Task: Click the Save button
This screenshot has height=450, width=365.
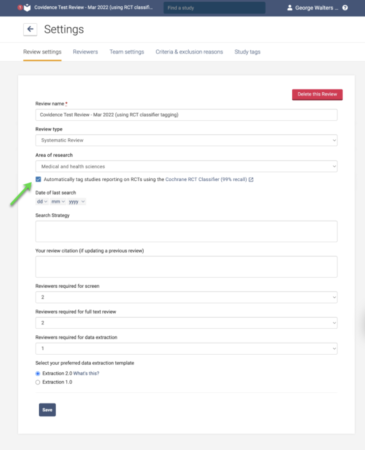Action: [47, 410]
